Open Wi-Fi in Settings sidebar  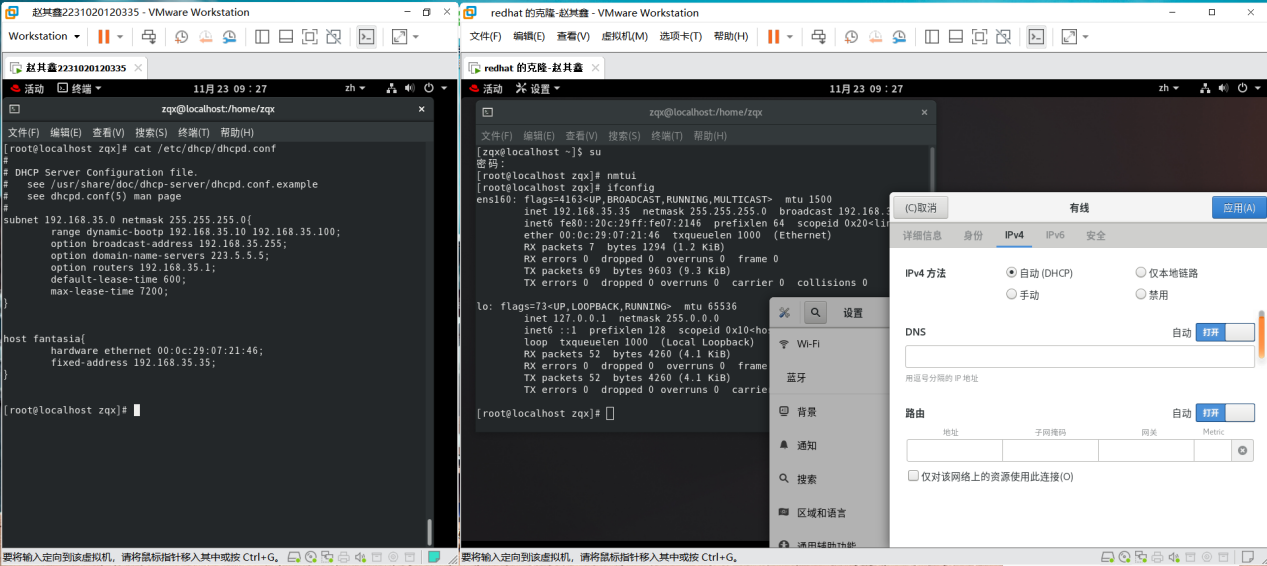(x=829, y=343)
